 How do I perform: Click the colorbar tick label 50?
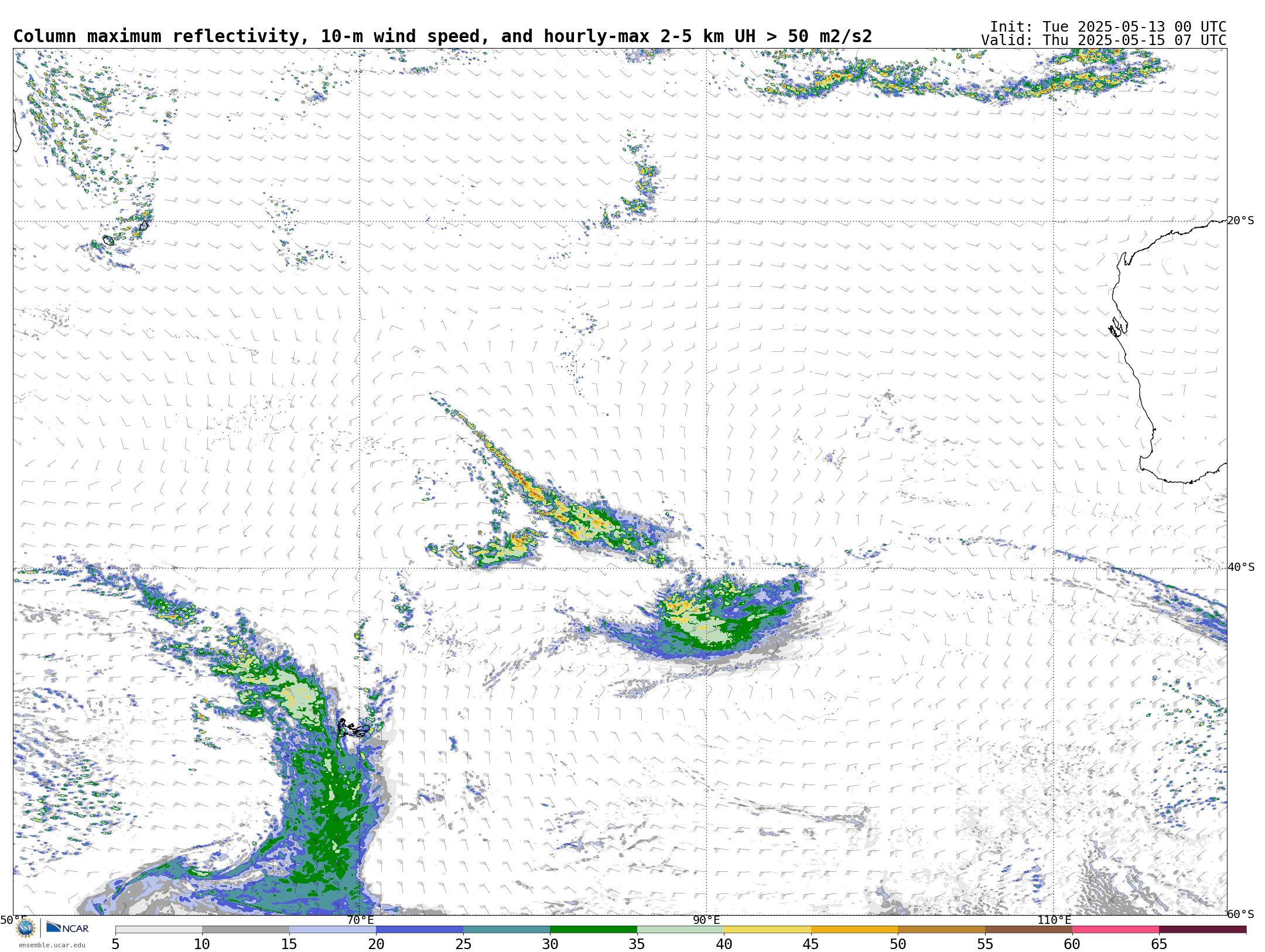click(x=898, y=944)
